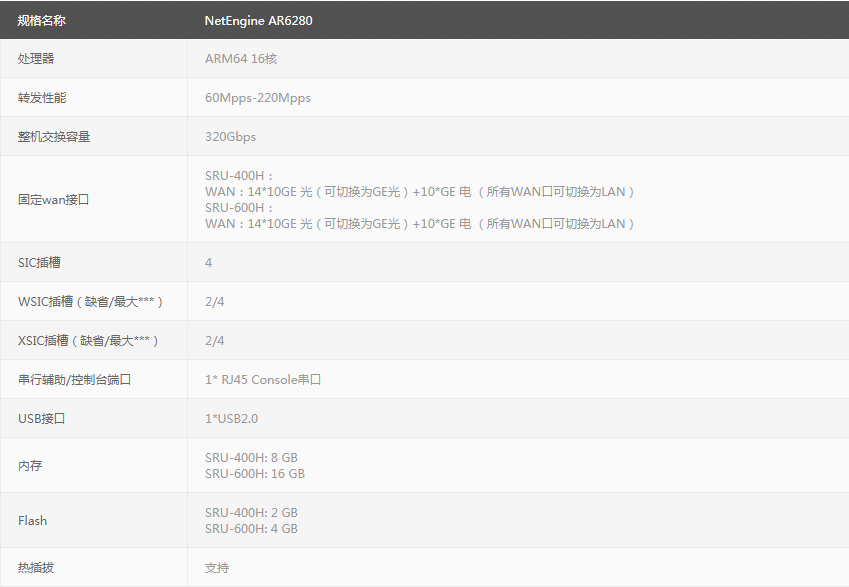Click the 内存 row label

30,466
